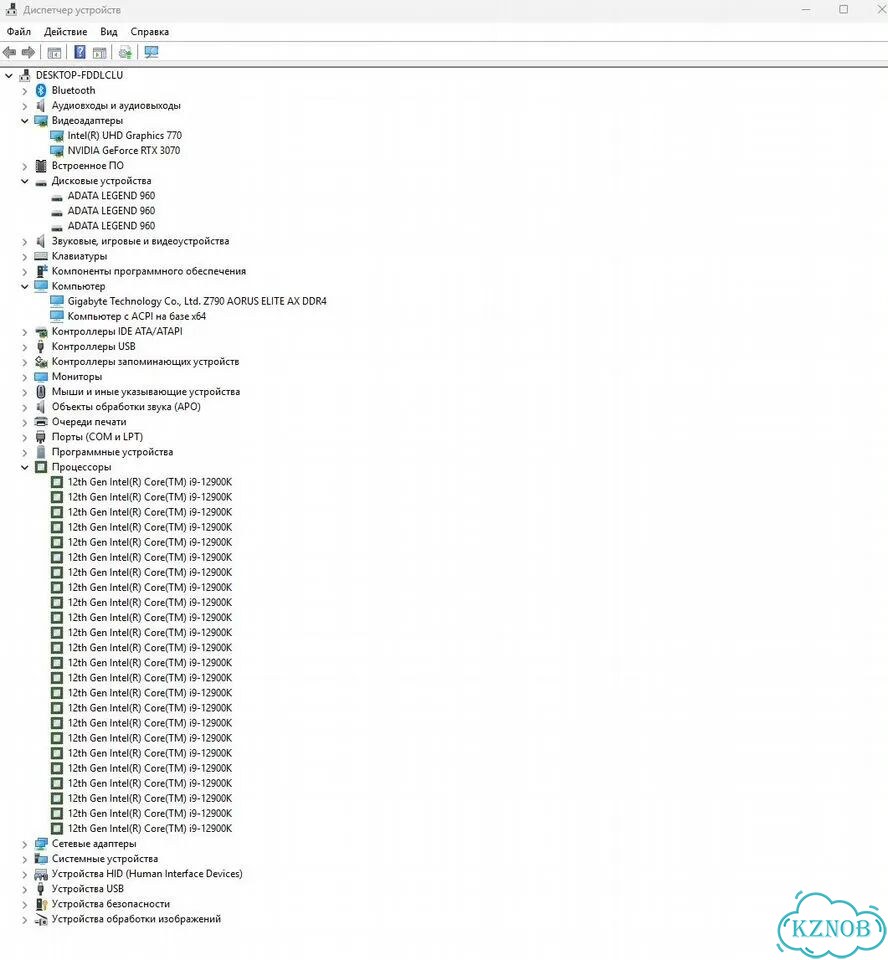The width and height of the screenshot is (888, 960).
Task: Expand the Сетевые адаптеры category arrow
Action: (24, 844)
